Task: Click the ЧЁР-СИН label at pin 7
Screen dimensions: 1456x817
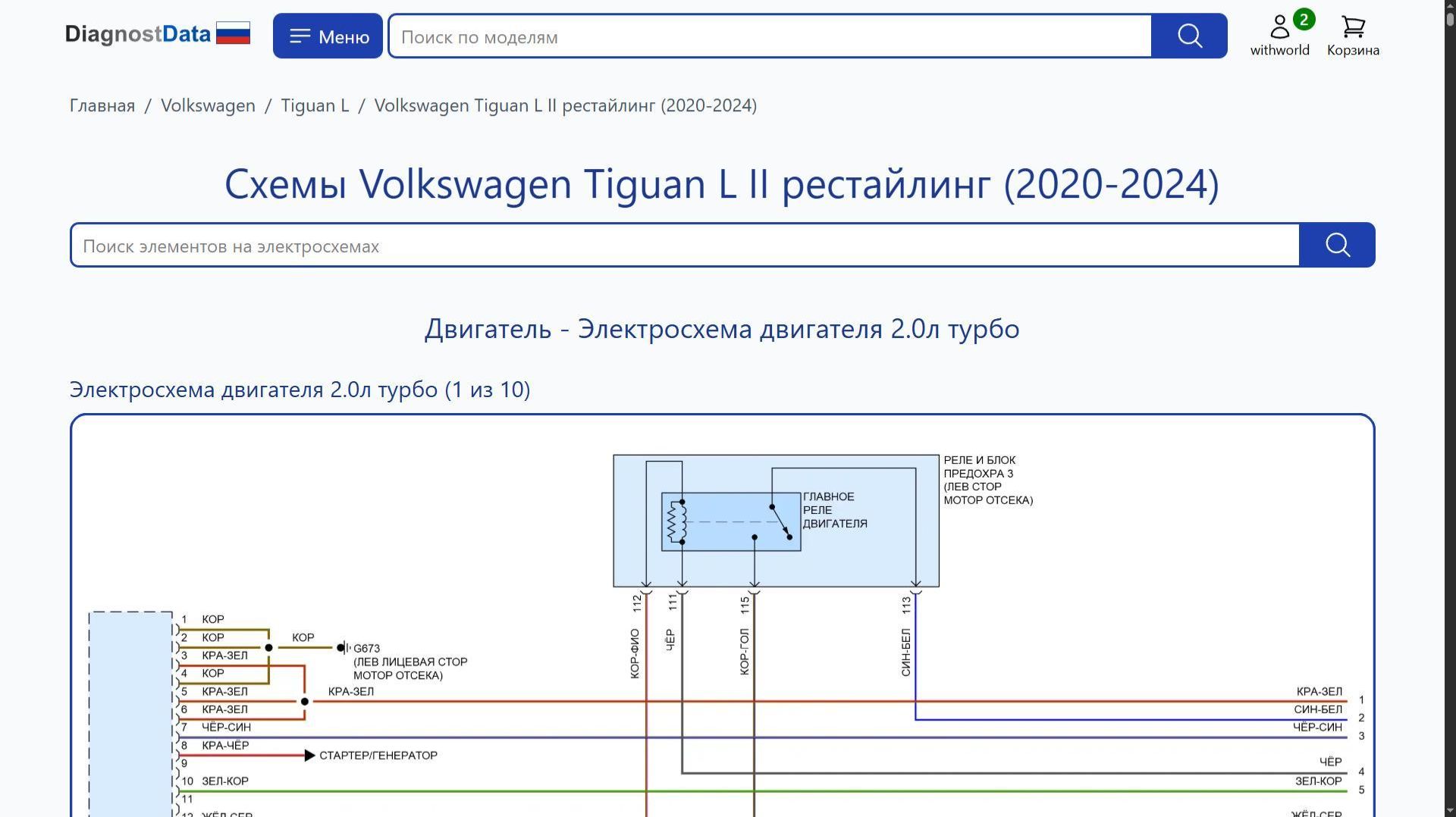Action: [x=226, y=728]
